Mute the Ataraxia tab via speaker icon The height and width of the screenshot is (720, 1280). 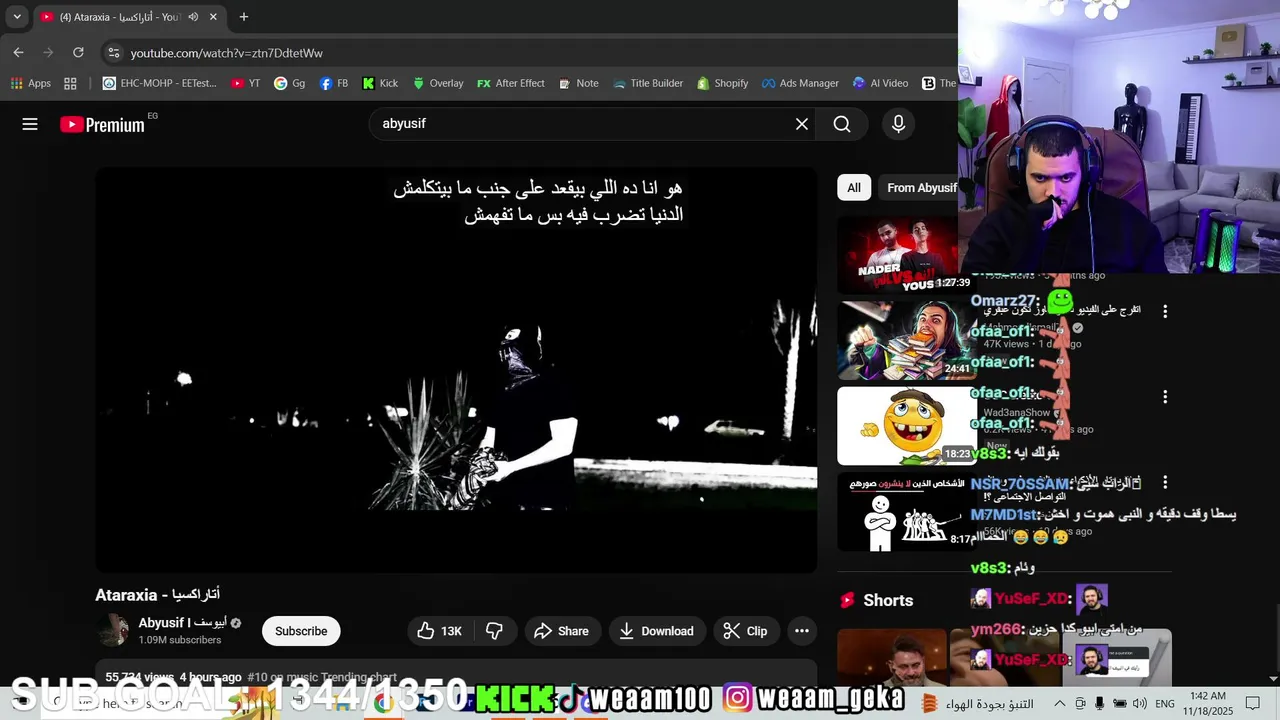point(193,17)
